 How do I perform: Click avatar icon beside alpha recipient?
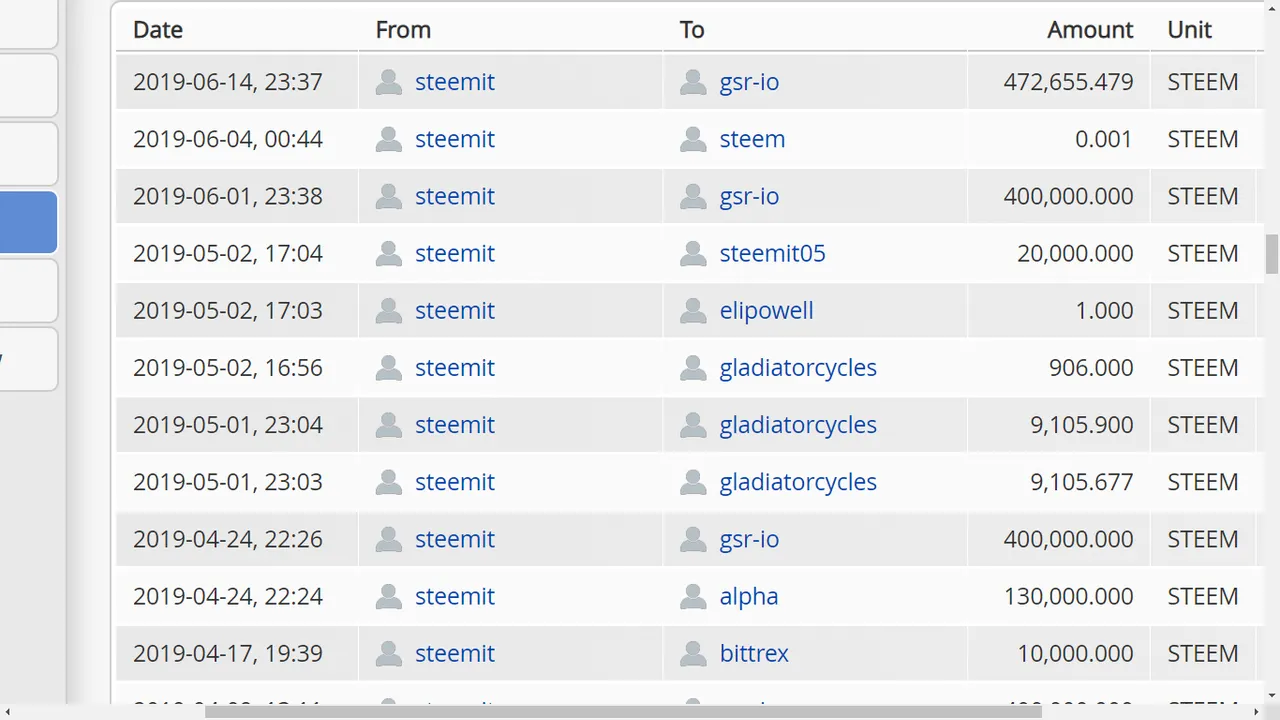click(693, 597)
